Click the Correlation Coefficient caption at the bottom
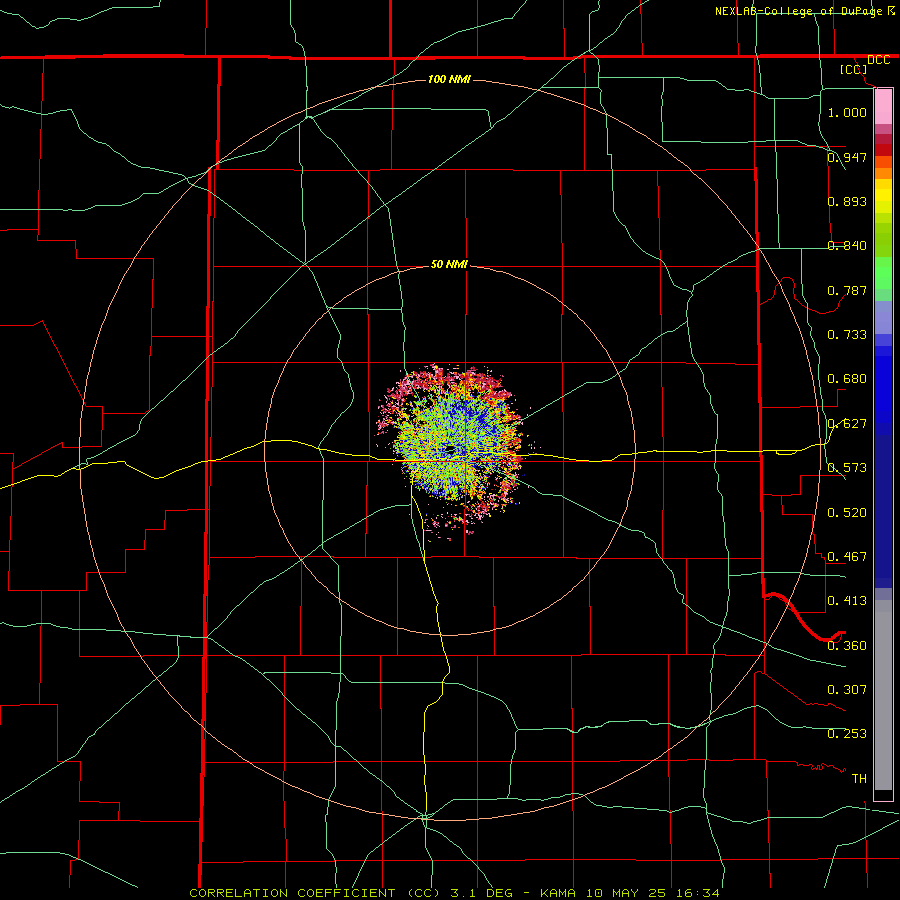Viewport: 900px width, 900px height. pos(455,893)
